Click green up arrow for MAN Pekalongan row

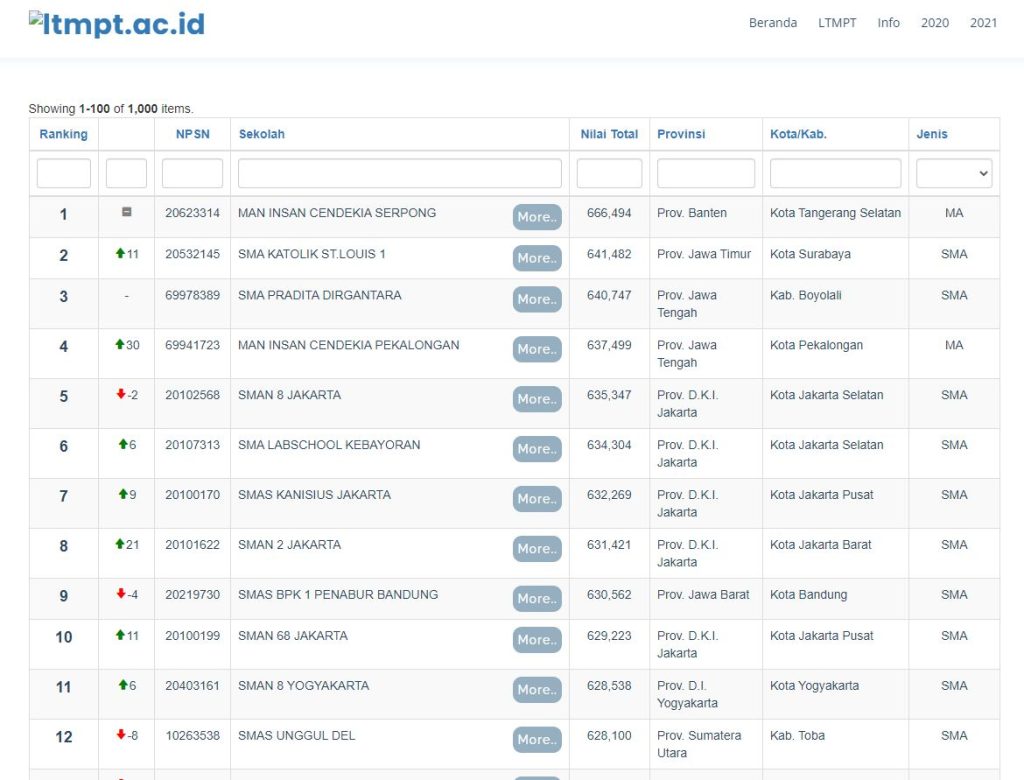click(x=120, y=344)
